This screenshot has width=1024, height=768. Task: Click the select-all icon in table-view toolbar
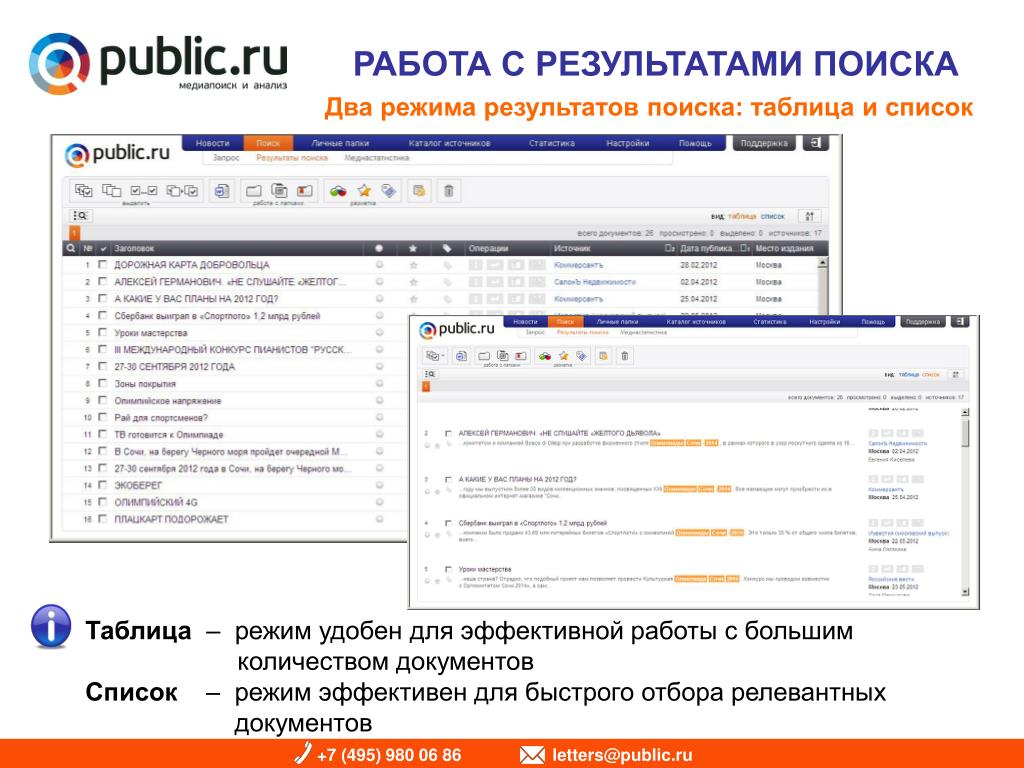[83, 191]
